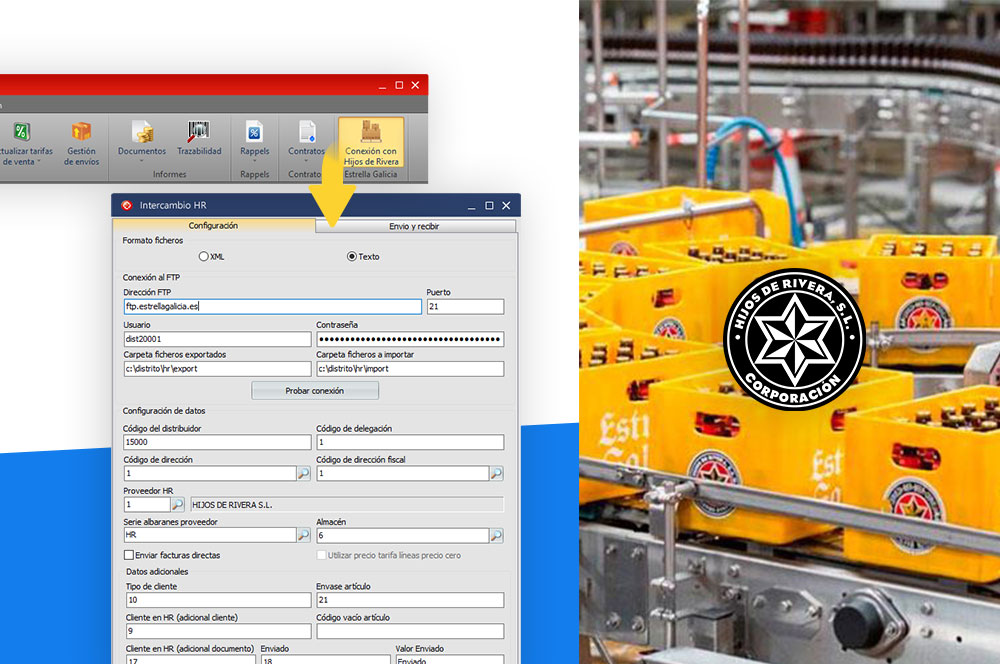Screen dimensions: 1000x664
Task: Click the Contraseña password field
Action: (409, 339)
